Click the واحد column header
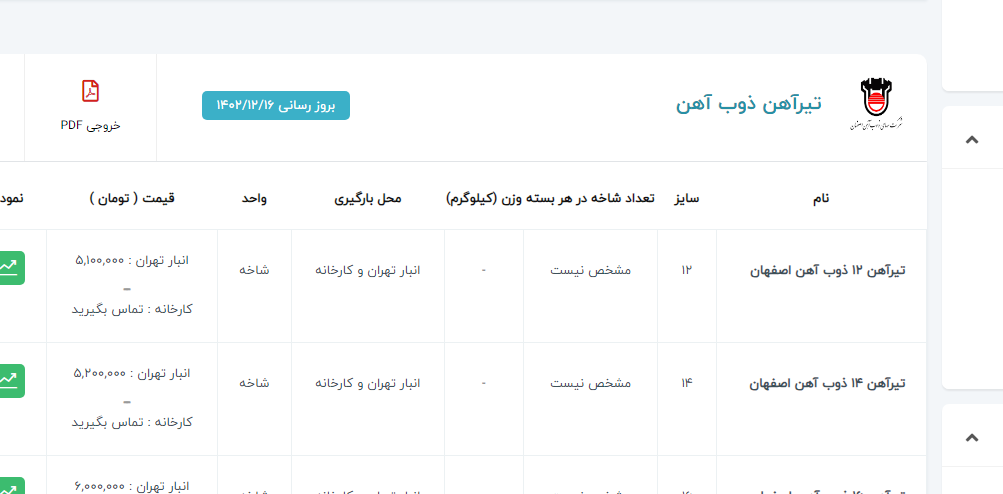This screenshot has height=494, width=1003. 254,198
